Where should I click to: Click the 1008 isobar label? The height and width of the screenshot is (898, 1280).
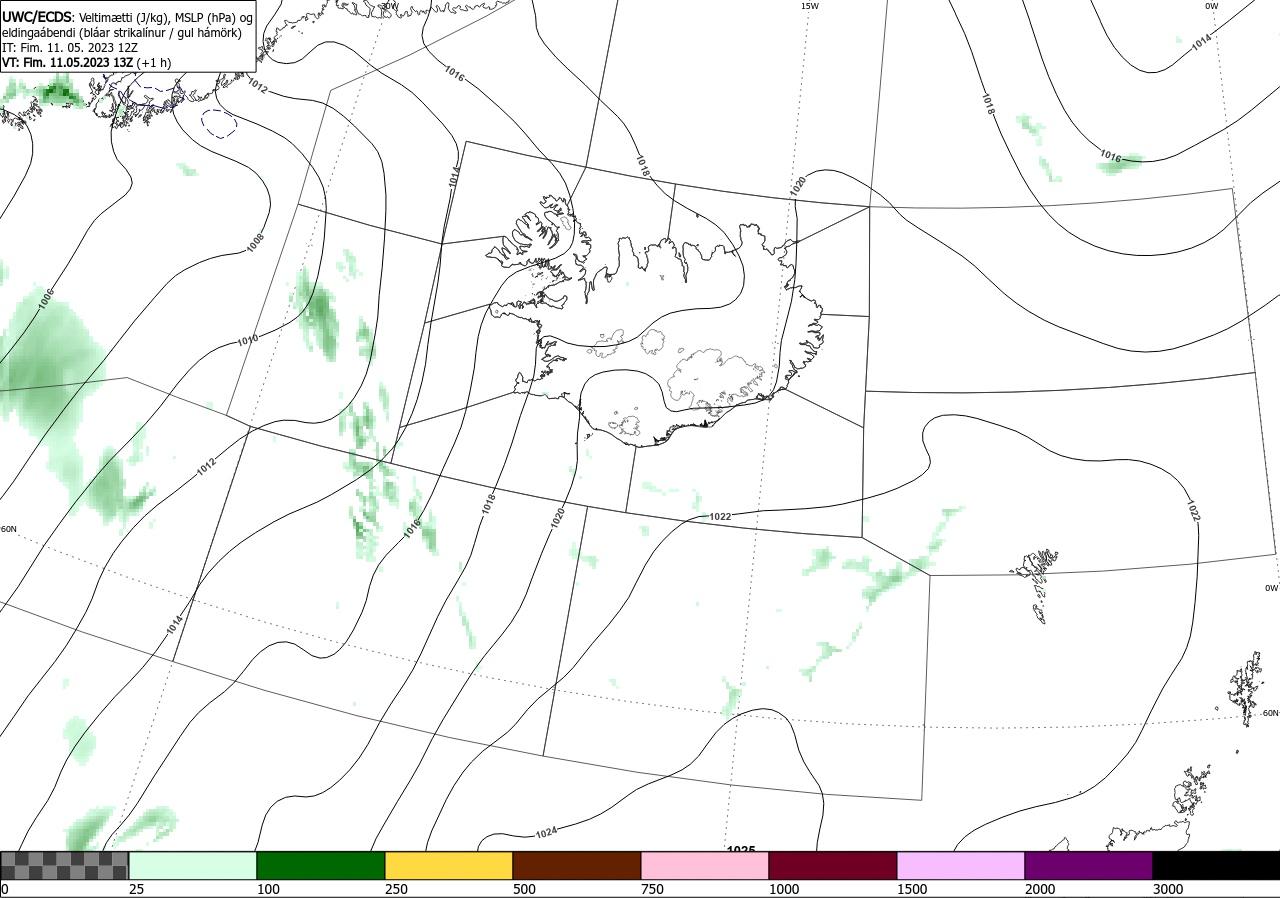coord(255,241)
